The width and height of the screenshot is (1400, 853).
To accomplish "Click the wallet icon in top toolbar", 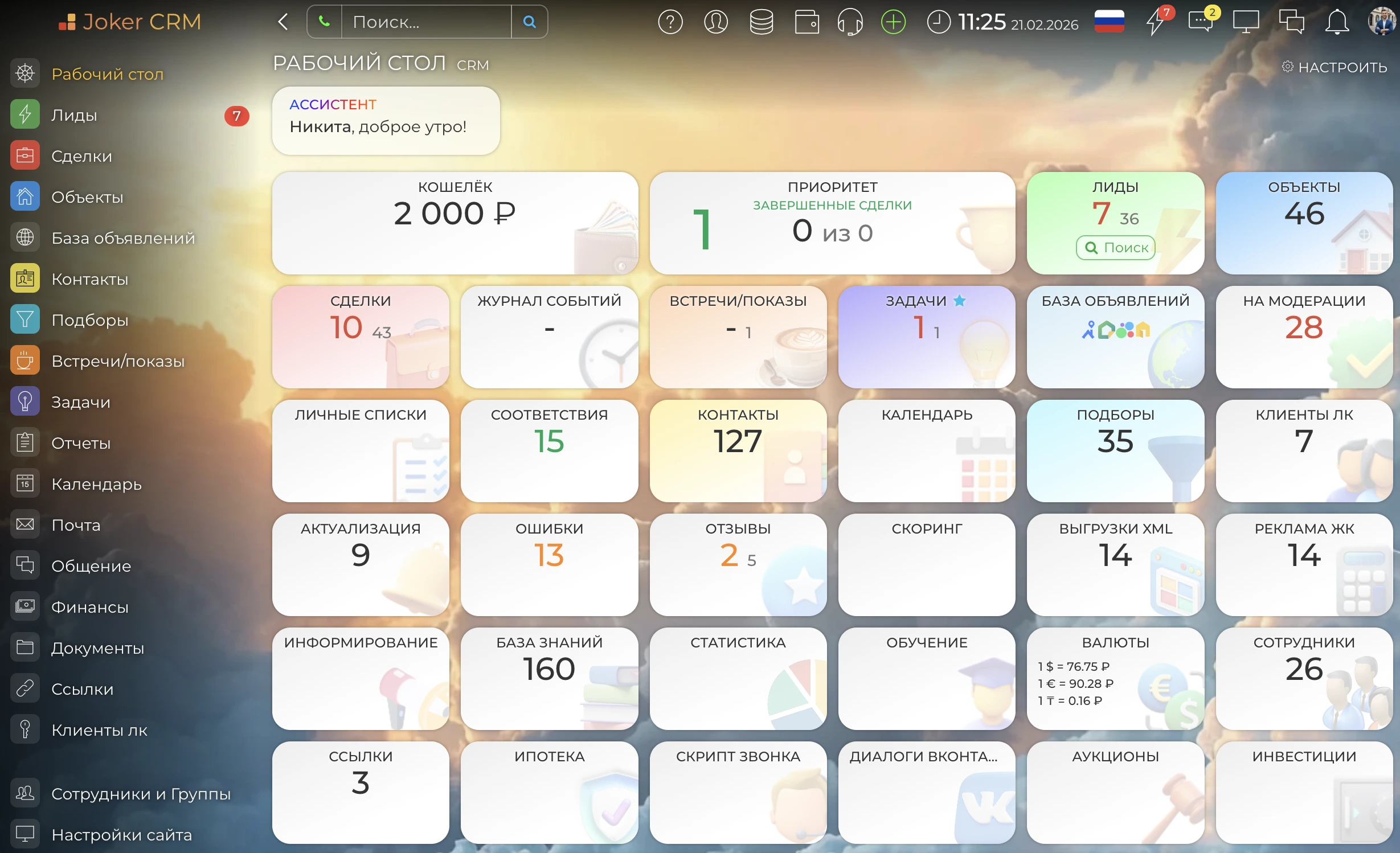I will [807, 22].
